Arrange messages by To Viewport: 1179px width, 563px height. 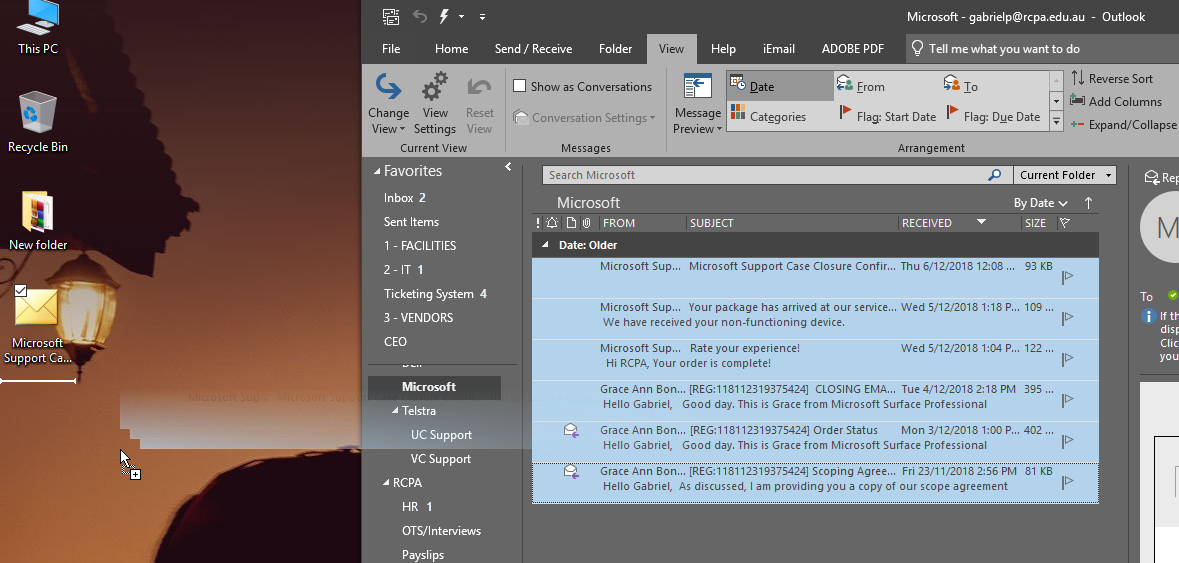994,86
